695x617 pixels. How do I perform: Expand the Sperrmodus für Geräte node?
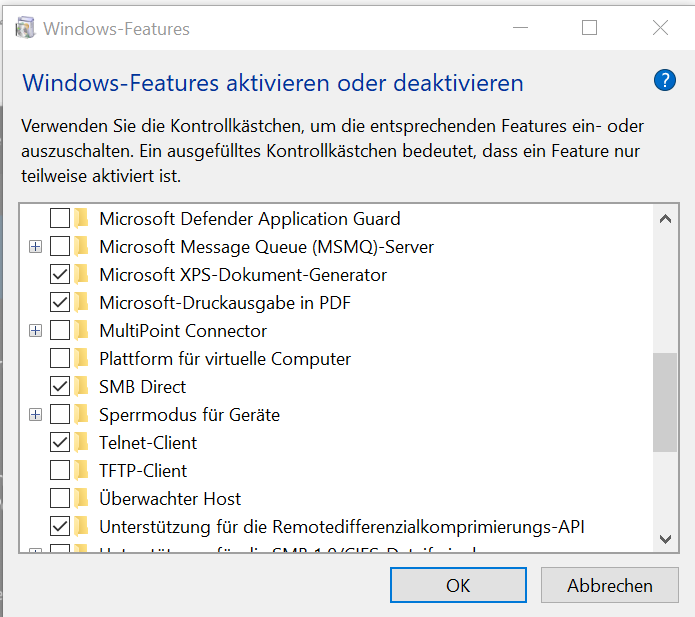36,414
